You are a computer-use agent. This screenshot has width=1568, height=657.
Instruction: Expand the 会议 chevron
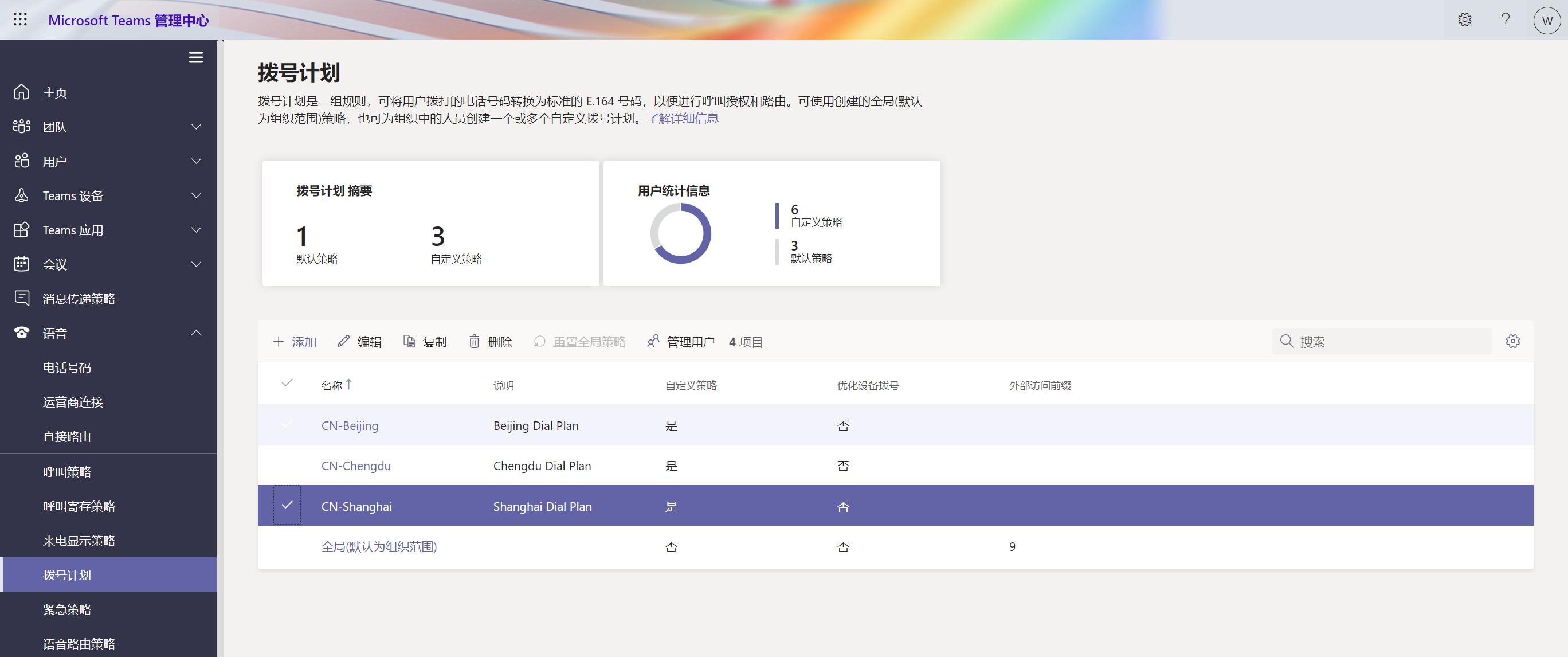[x=196, y=264]
